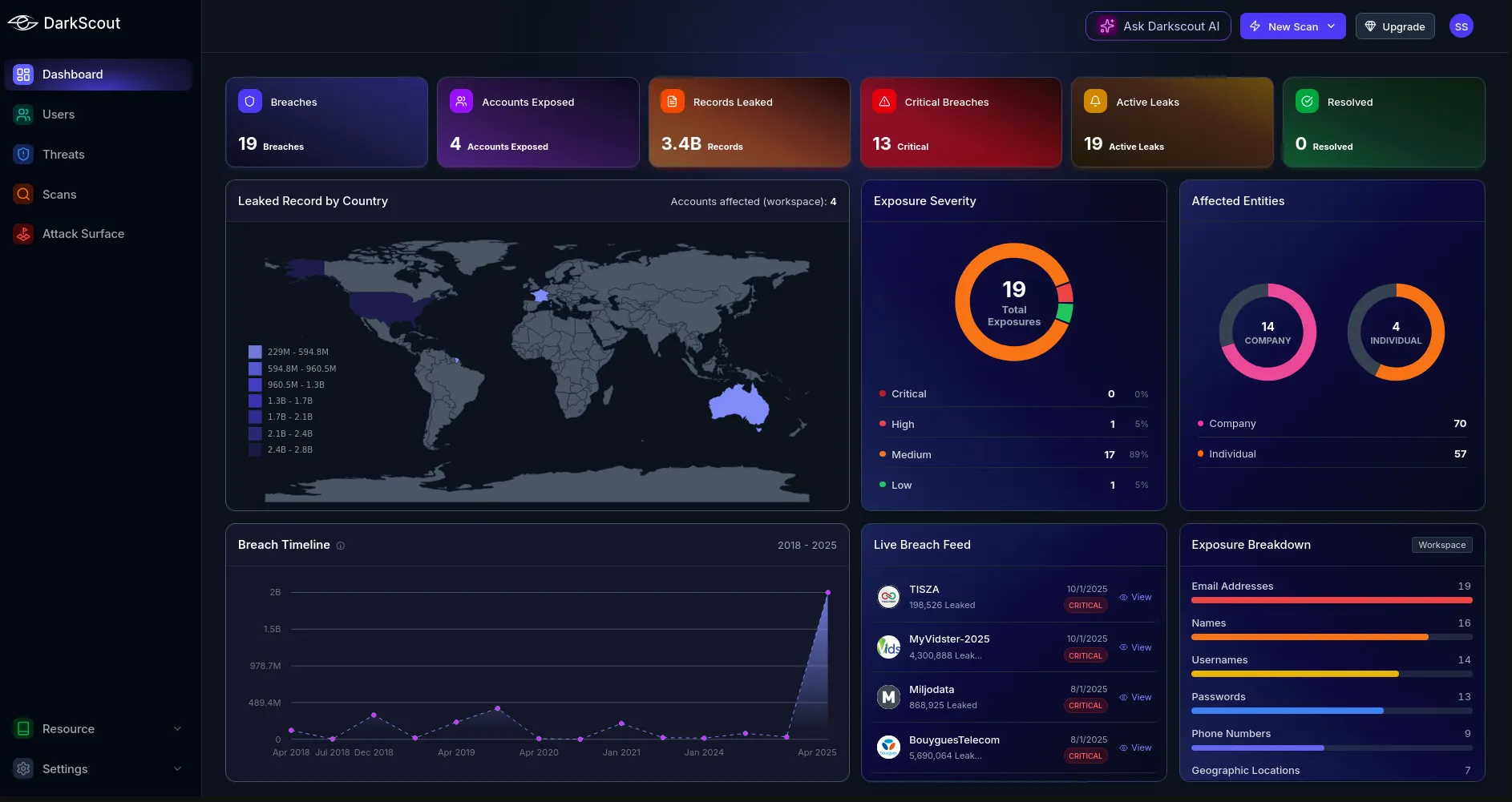Click the Accounts Exposed people icon
1512x802 pixels.
coord(461,102)
